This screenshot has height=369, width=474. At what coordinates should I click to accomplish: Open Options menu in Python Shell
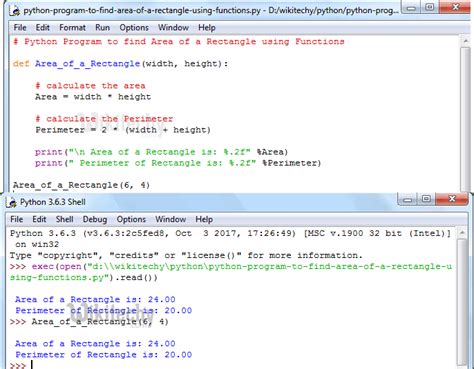(x=131, y=219)
